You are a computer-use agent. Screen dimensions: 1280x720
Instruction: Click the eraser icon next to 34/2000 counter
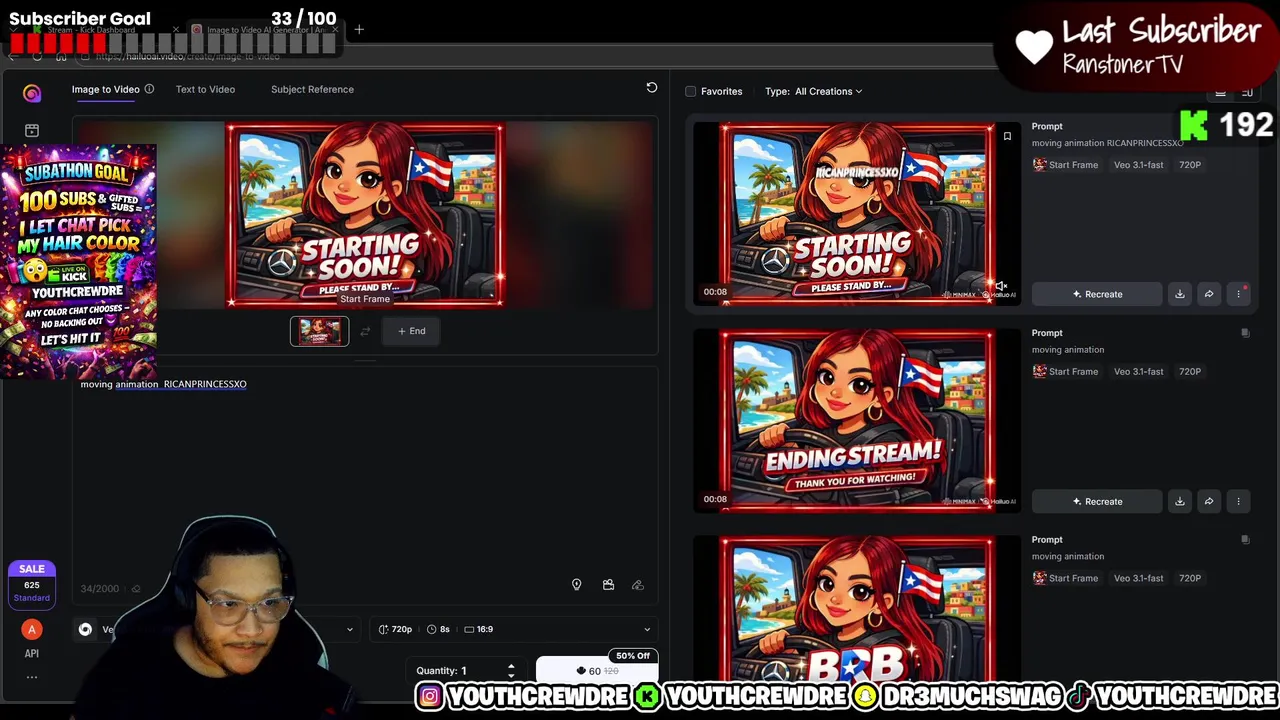136,589
